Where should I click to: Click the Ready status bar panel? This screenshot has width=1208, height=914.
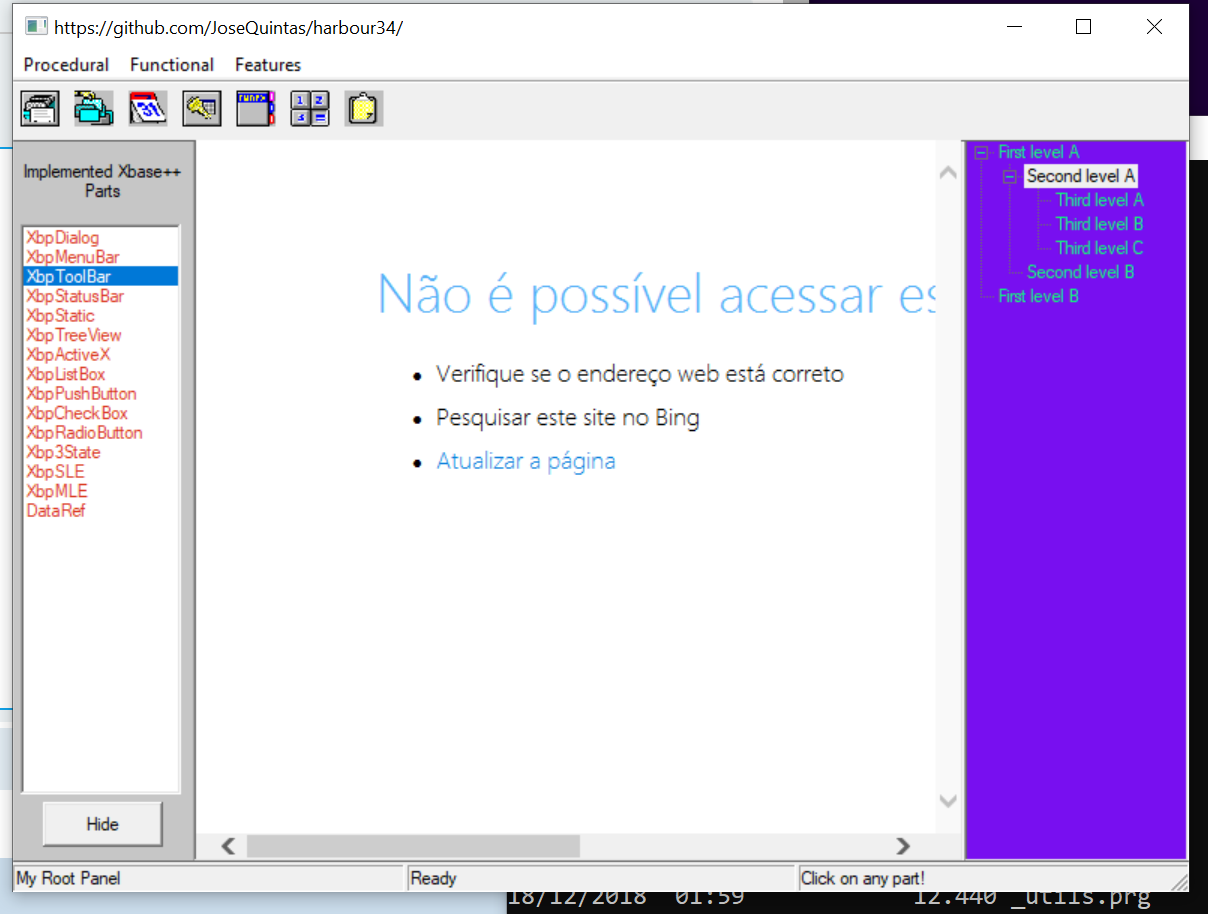point(601,879)
